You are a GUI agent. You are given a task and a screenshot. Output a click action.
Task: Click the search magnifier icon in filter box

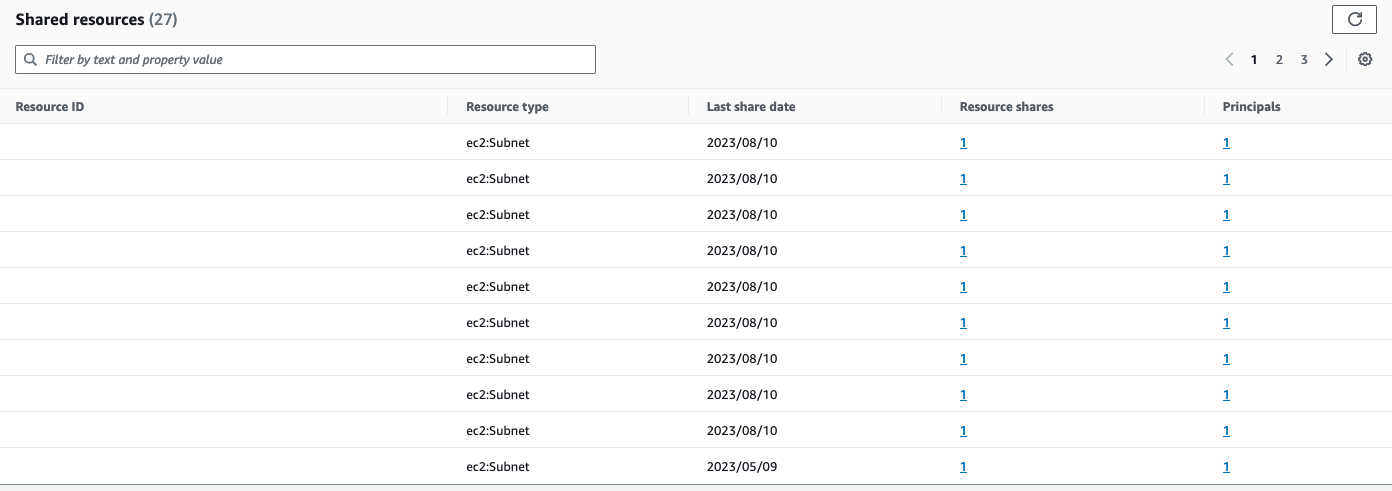(x=31, y=60)
